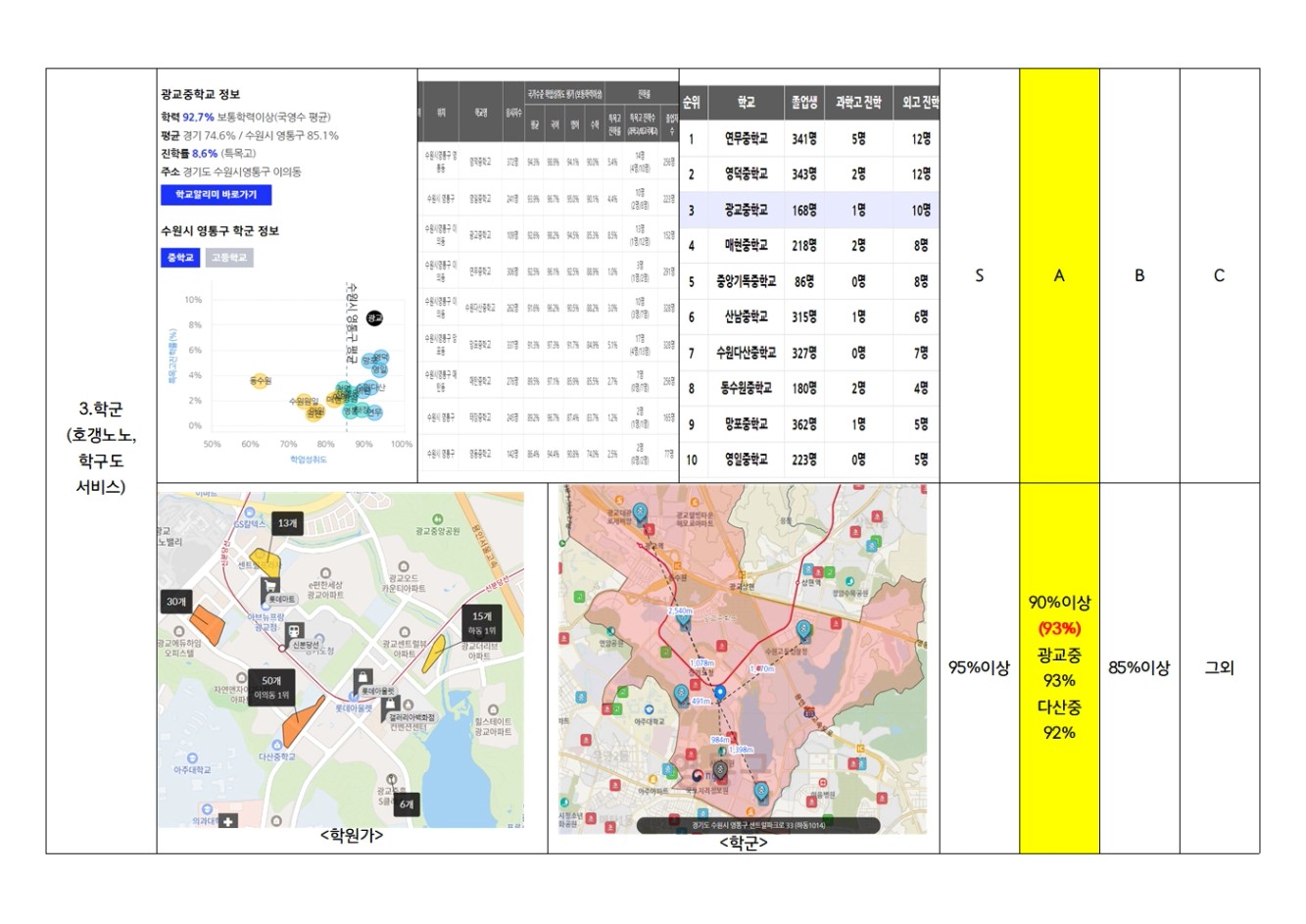
Task: Click the 수원시 영통구 학군 정보 heading
Action: pyautogui.click(x=220, y=231)
